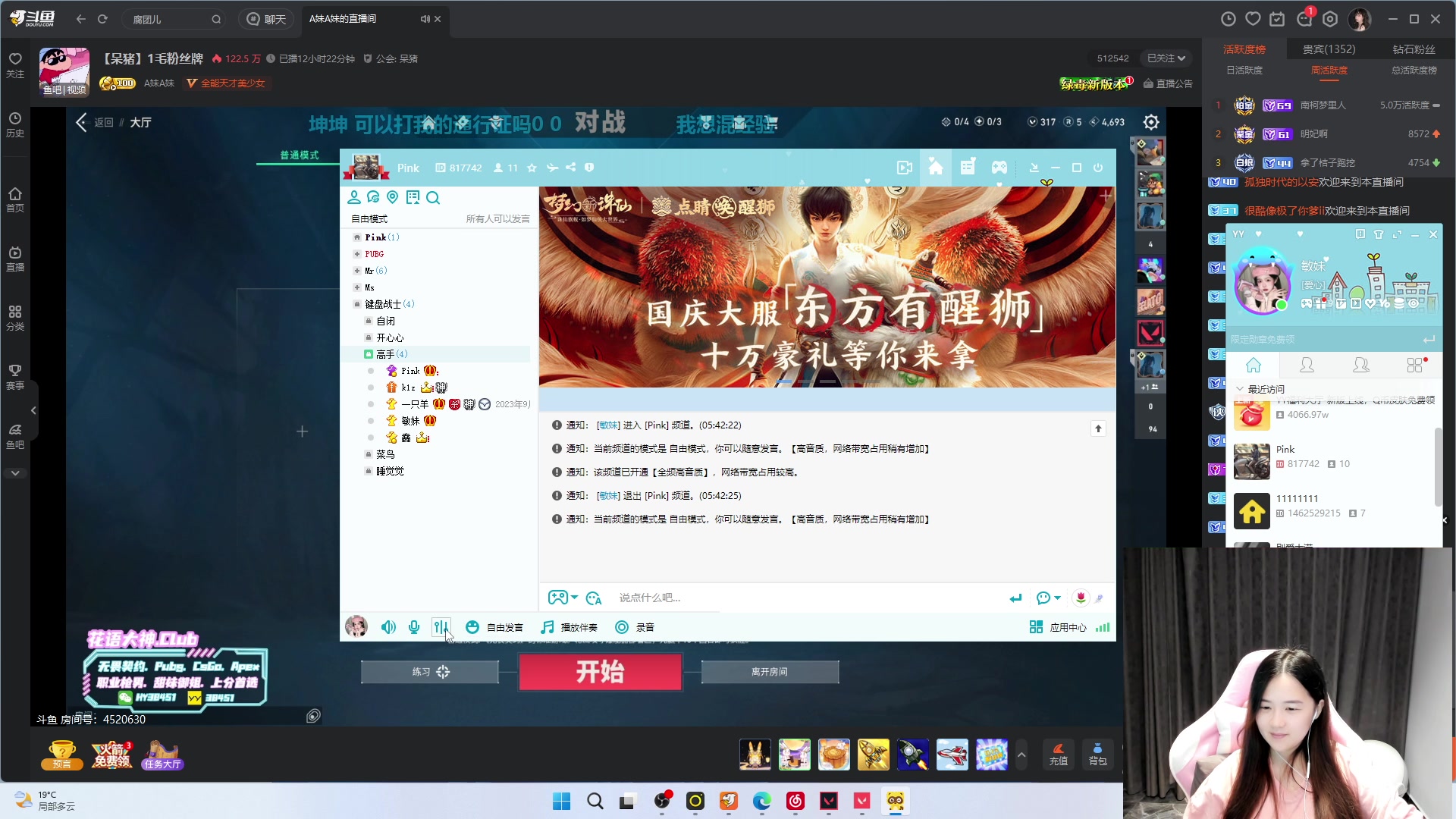Expand gift list with up chevron
This screenshot has height=819, width=1456.
click(1021, 755)
